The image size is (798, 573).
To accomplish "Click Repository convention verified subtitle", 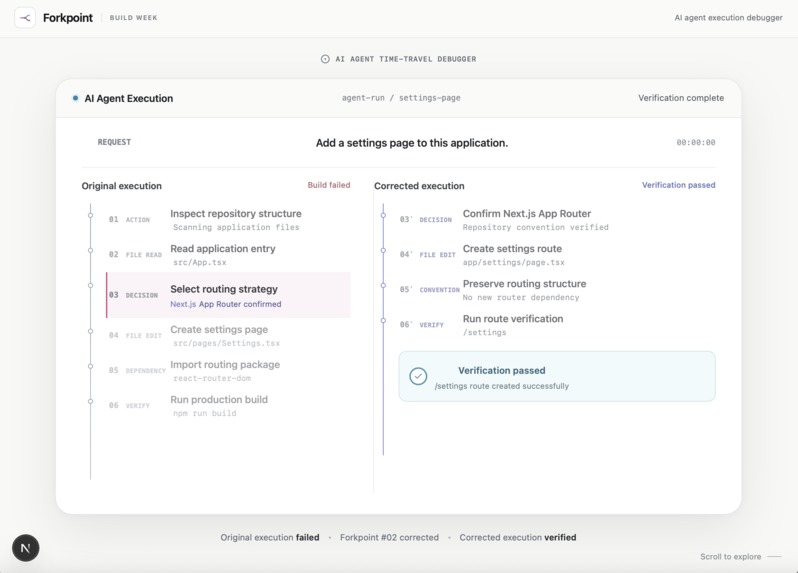I will point(535,227).
